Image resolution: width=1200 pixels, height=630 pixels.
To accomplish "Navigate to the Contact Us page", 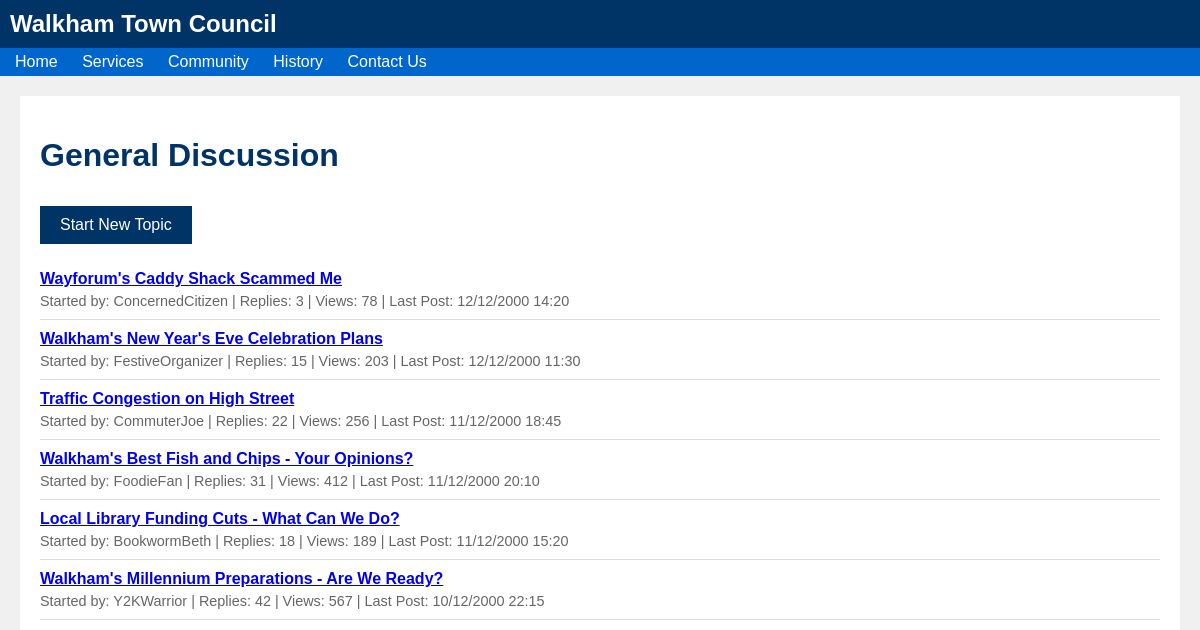I will [x=387, y=62].
